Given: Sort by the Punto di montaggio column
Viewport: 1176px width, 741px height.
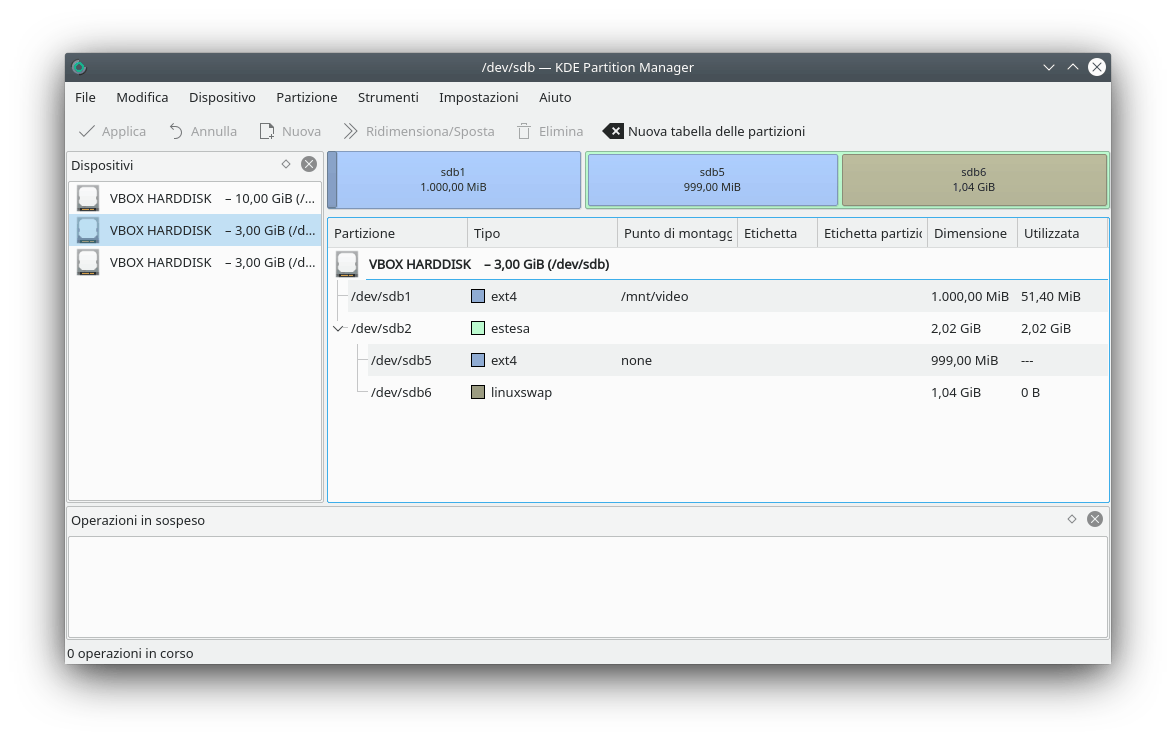Looking at the screenshot, I should pos(677,233).
